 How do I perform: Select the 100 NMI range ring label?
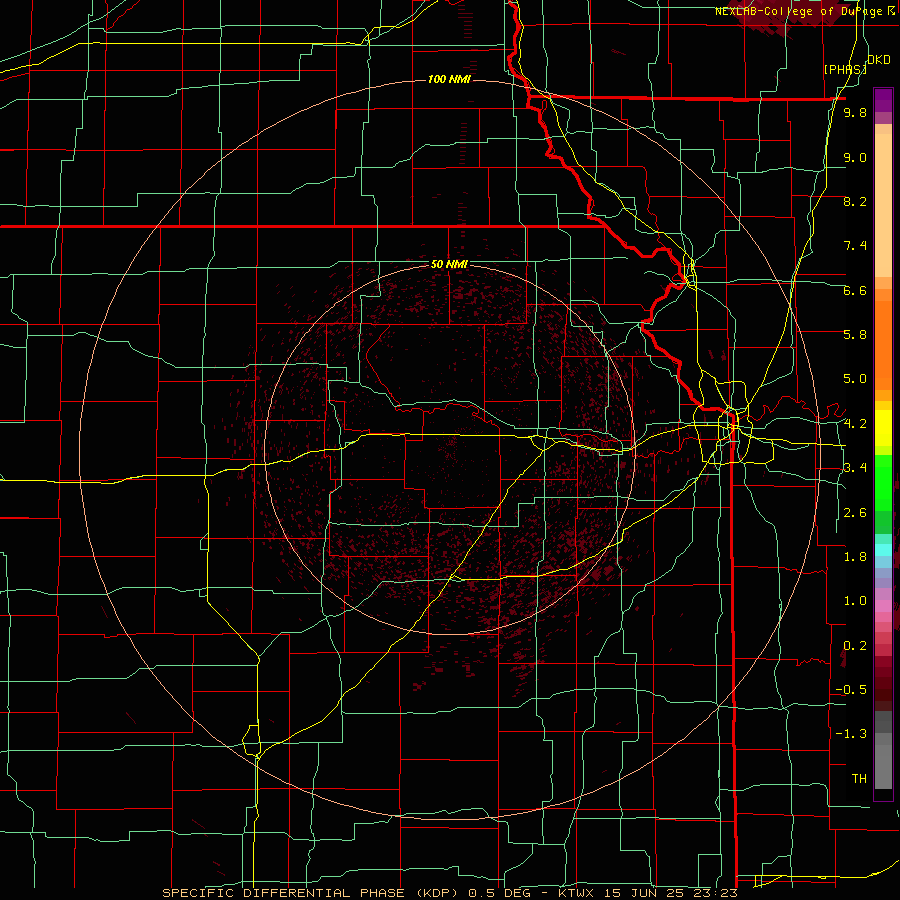coord(449,79)
